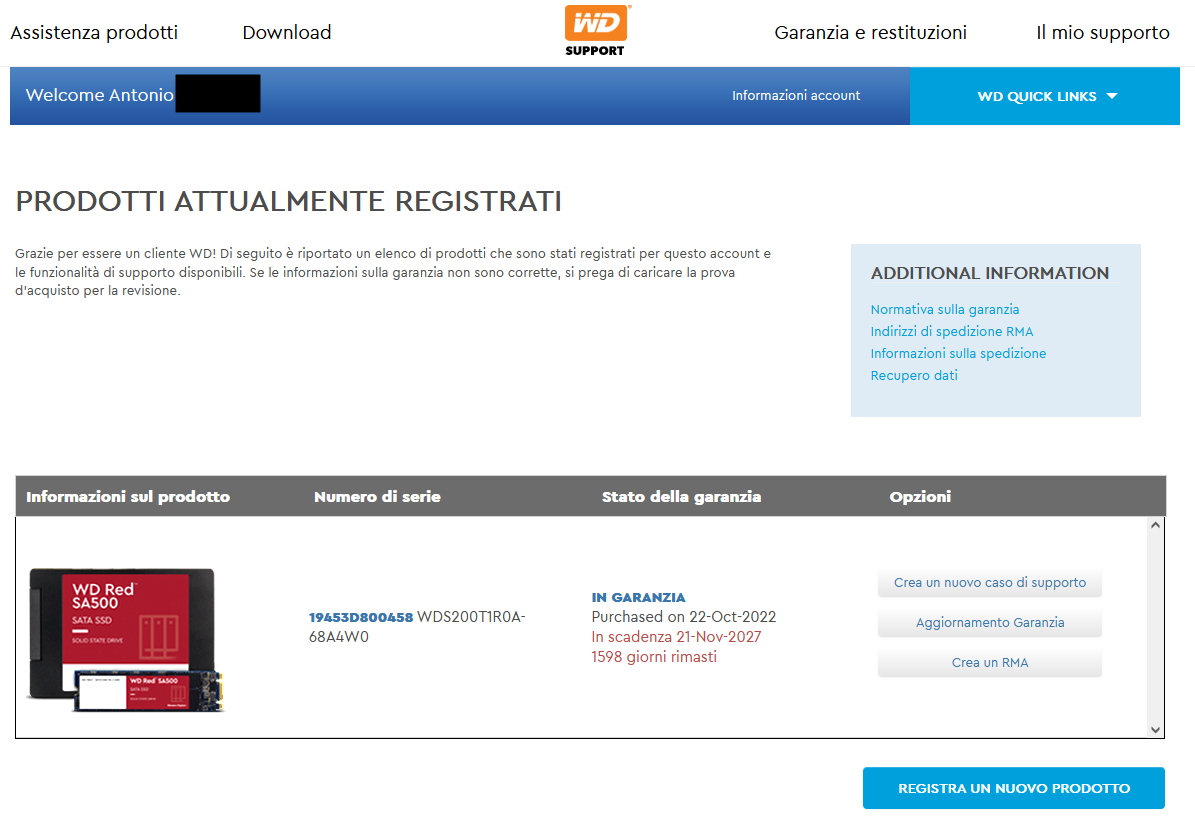Open serial number 19453D800458 link
Viewport: 1195px width, 839px height.
360,617
